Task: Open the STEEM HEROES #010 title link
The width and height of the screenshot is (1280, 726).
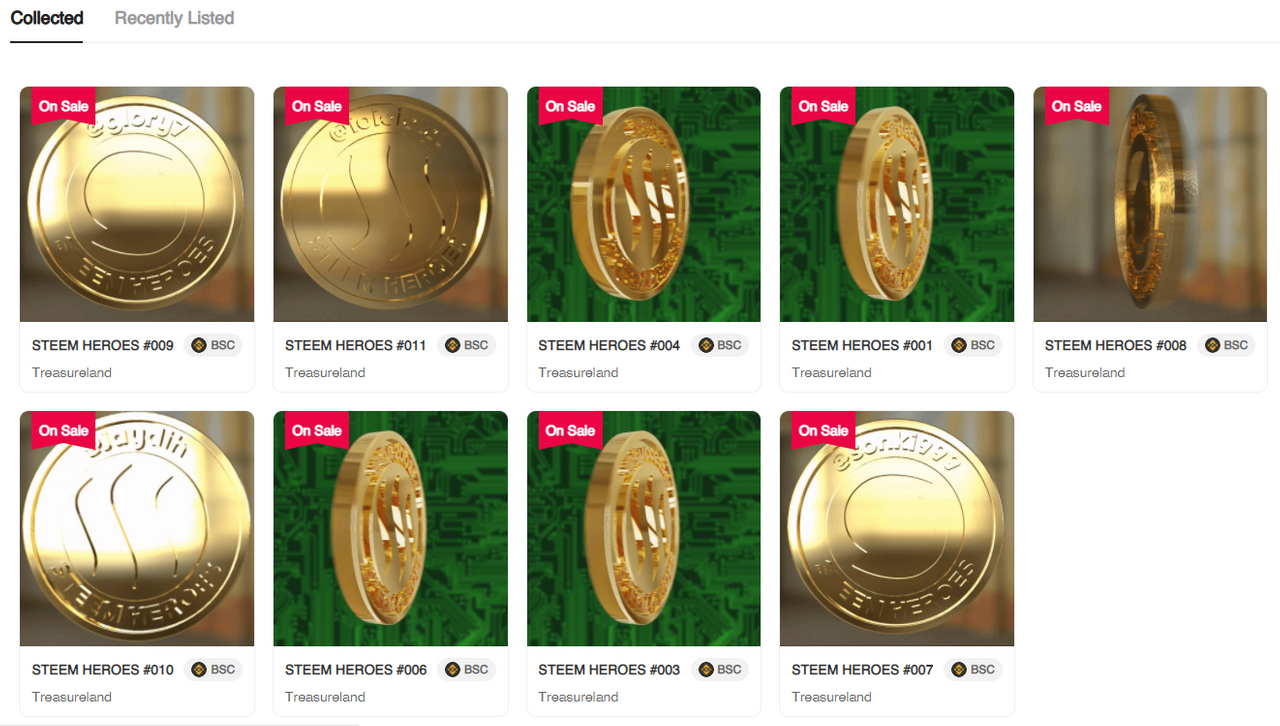Action: (x=103, y=670)
